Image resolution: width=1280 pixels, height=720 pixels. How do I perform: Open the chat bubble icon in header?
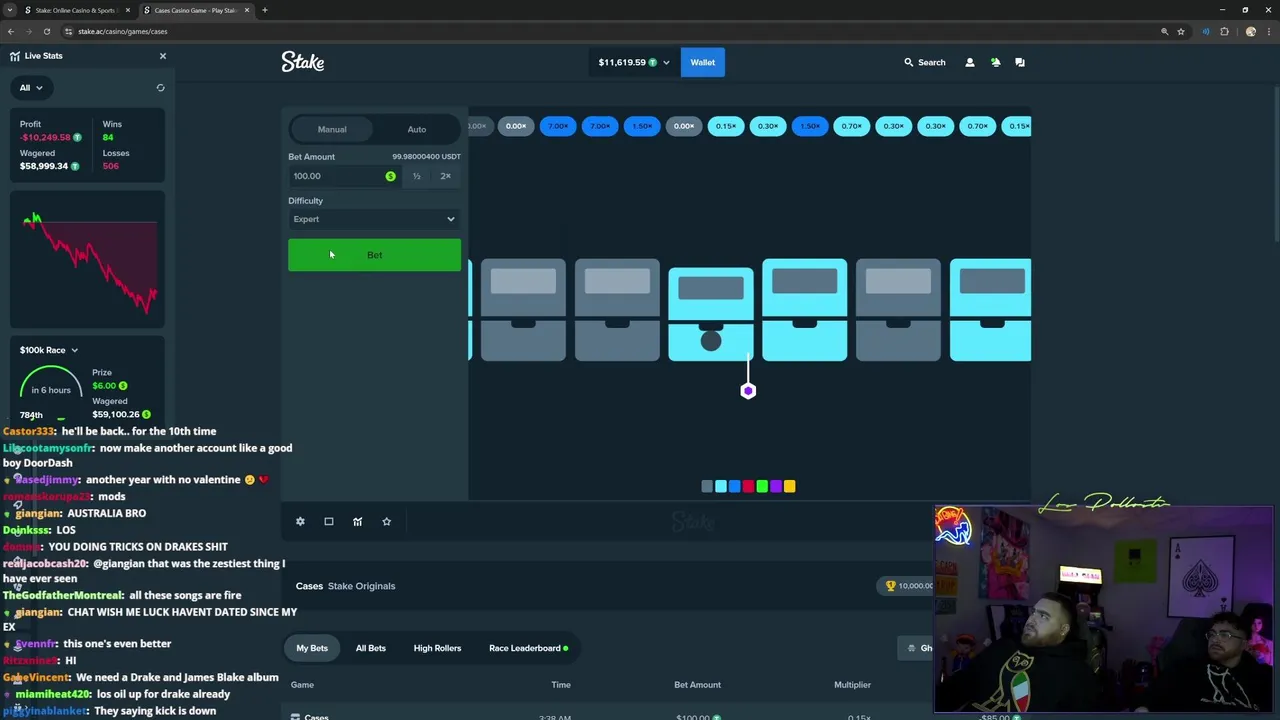pyautogui.click(x=1020, y=62)
